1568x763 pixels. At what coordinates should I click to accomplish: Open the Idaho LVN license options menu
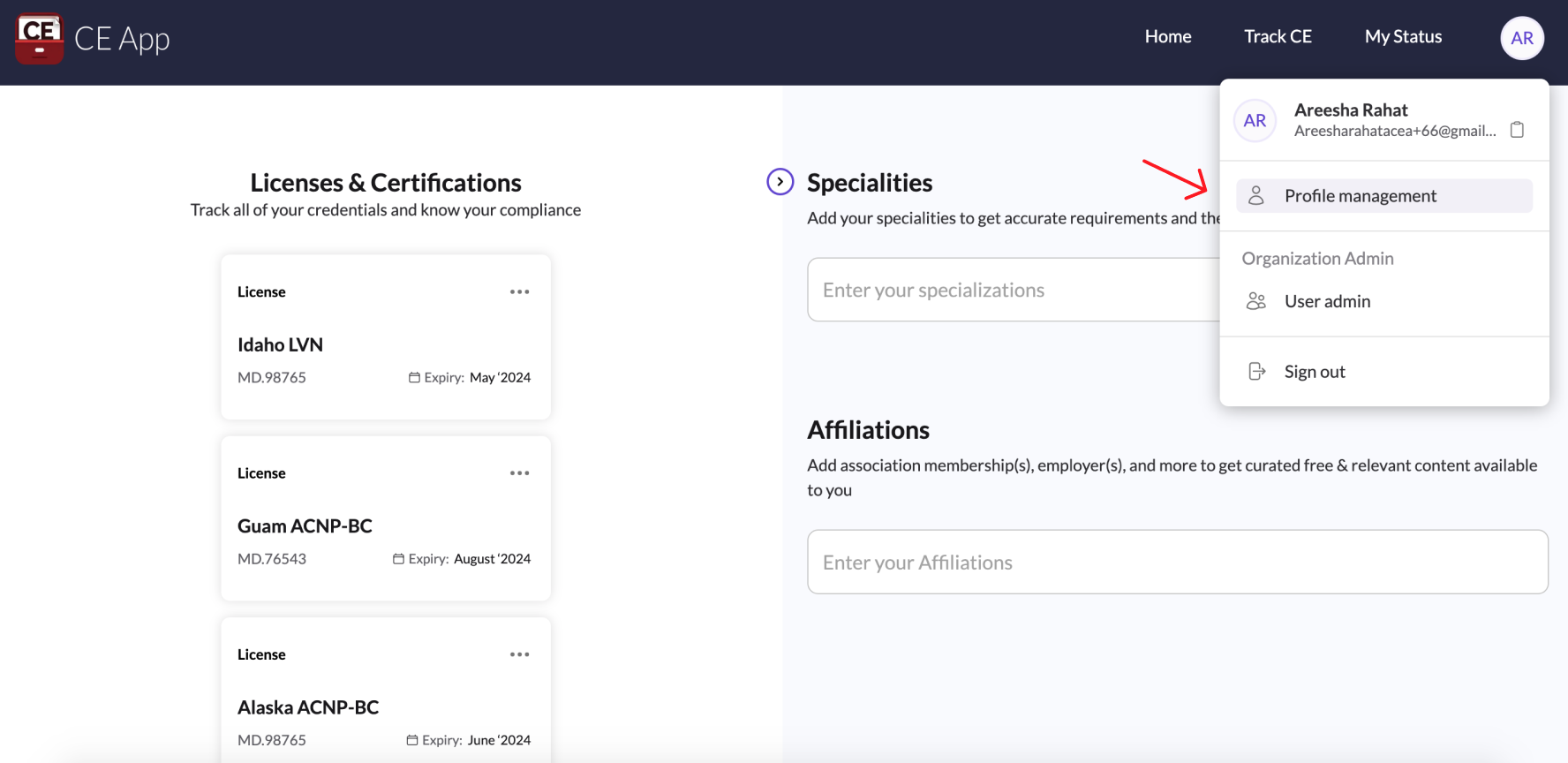pos(520,291)
